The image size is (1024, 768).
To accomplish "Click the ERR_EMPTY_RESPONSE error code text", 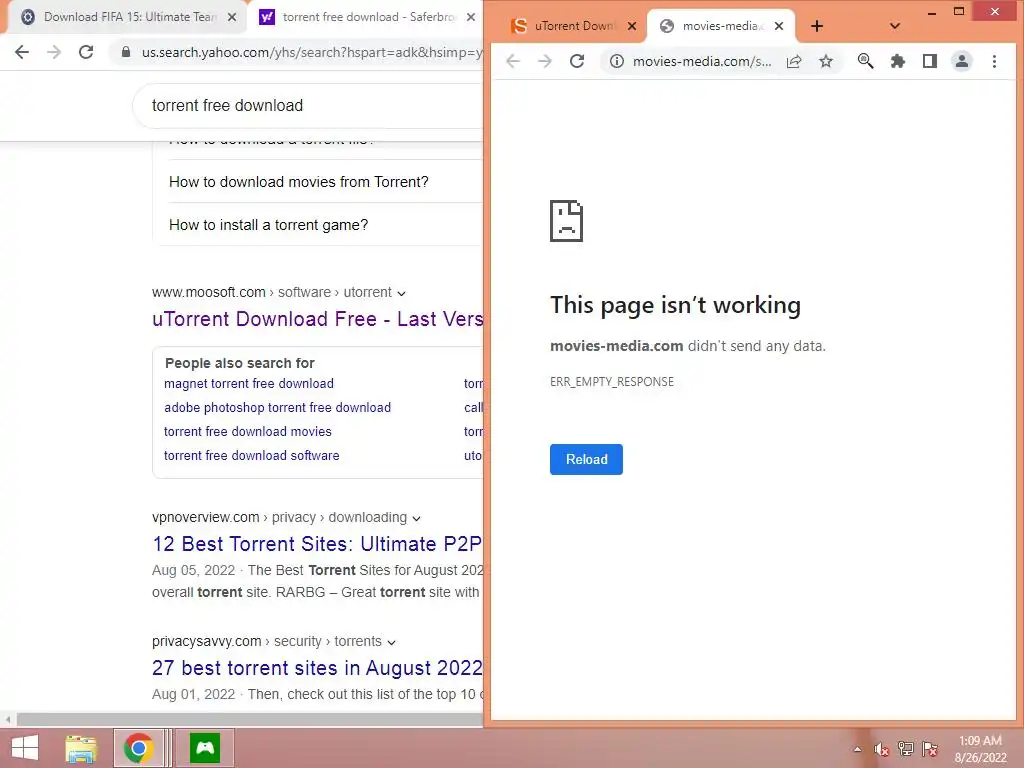I will (x=611, y=382).
